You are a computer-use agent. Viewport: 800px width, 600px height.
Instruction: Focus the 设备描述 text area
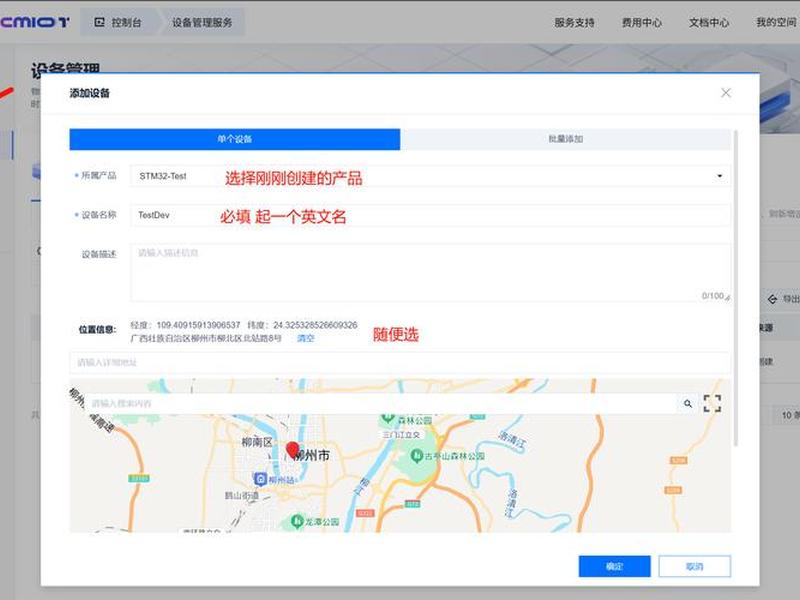click(430, 272)
